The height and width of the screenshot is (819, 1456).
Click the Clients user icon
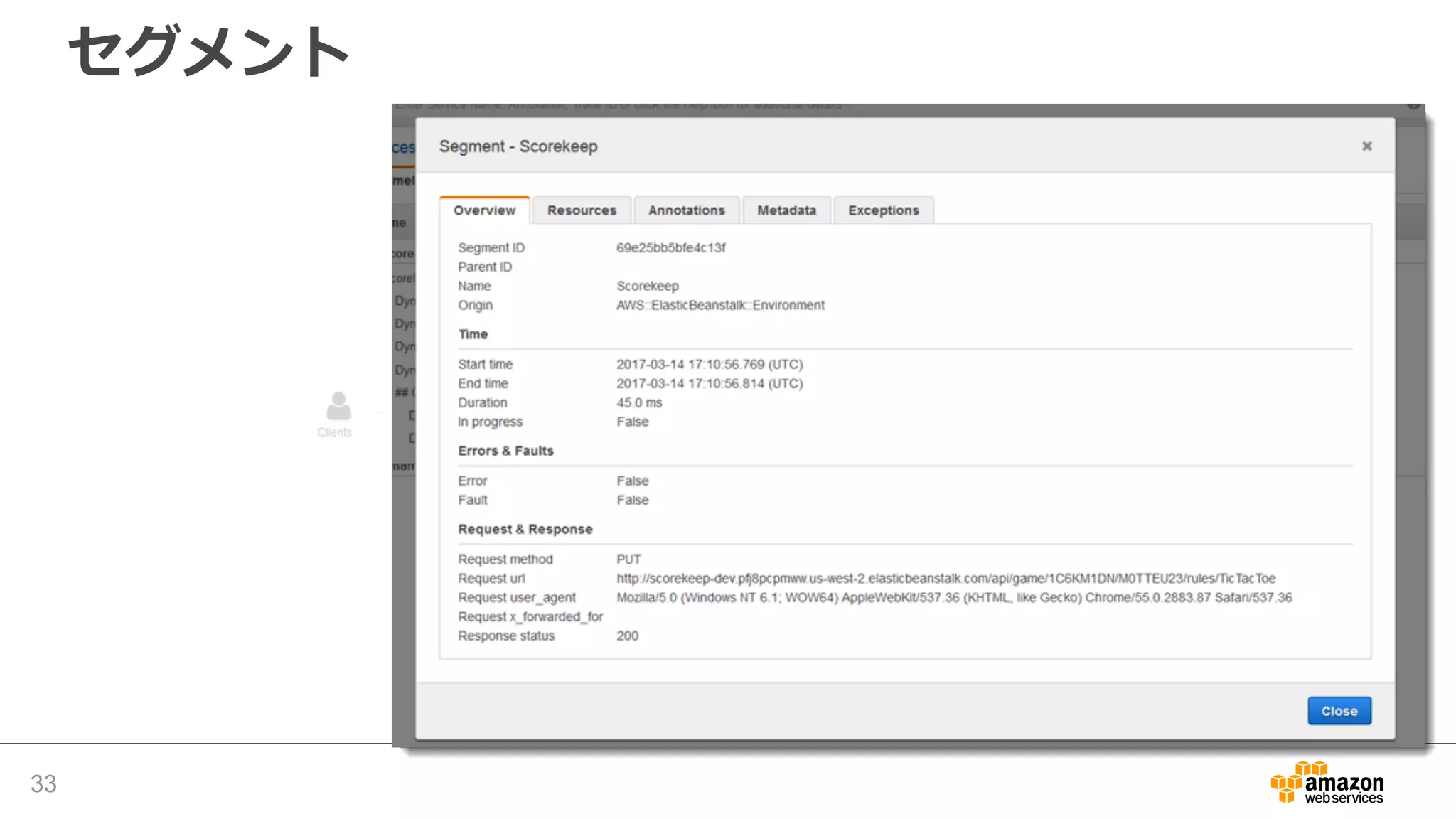(x=338, y=406)
